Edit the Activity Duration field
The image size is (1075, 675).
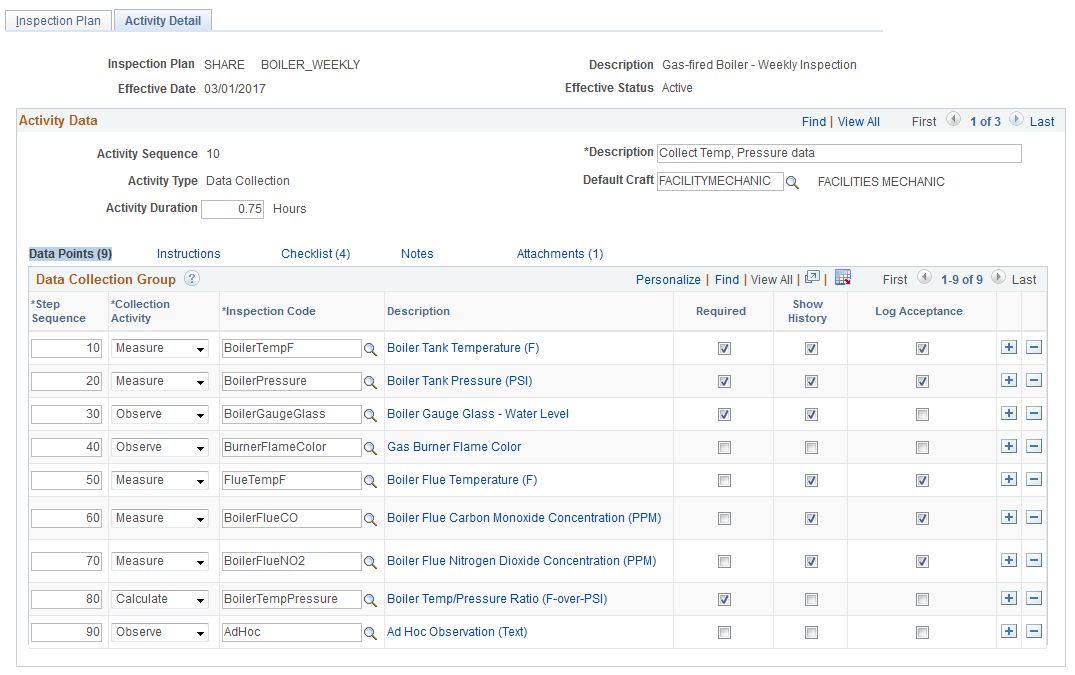pyautogui.click(x=232, y=209)
